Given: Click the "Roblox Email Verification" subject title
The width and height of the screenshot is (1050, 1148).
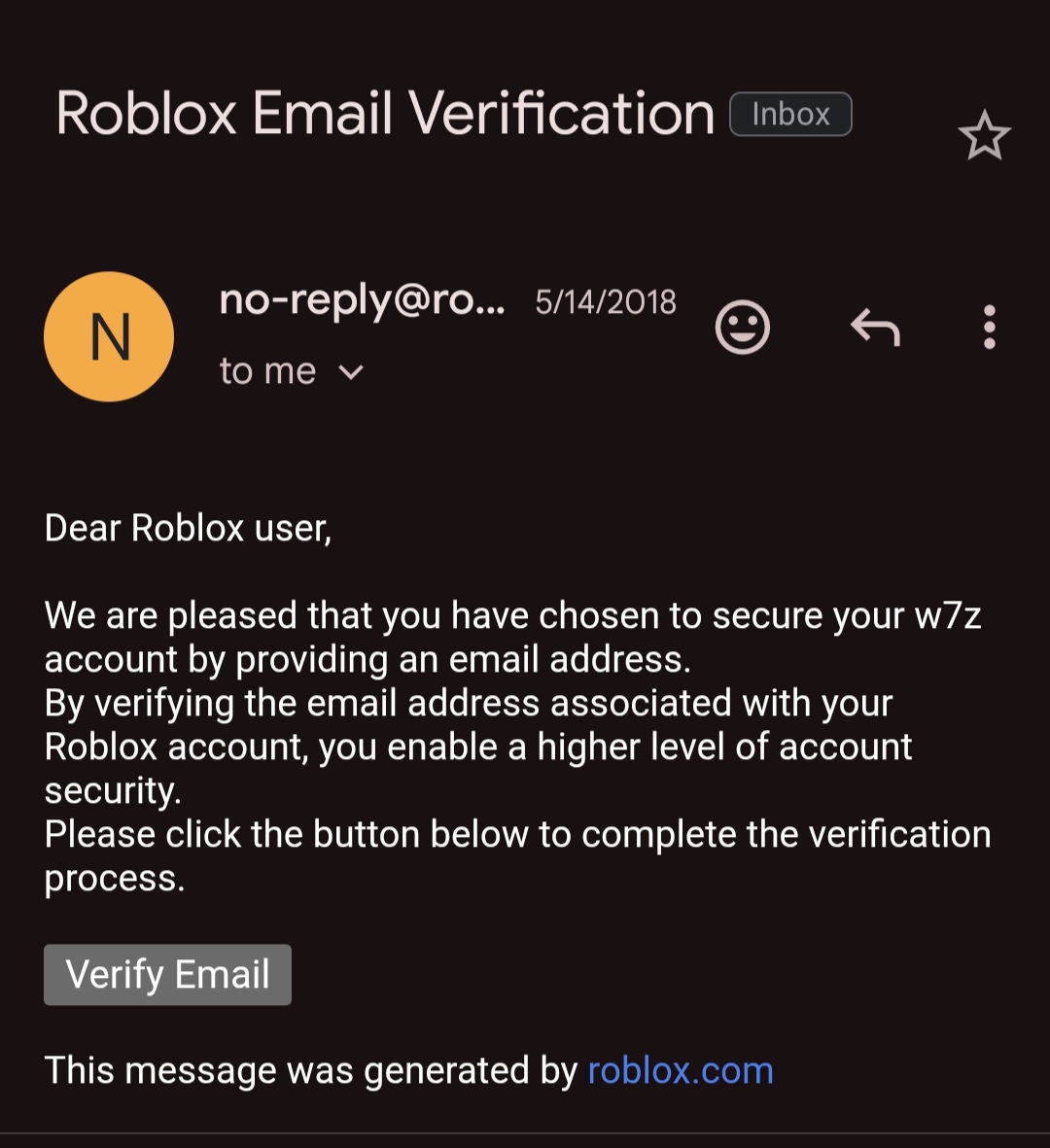Looking at the screenshot, I should 385,114.
